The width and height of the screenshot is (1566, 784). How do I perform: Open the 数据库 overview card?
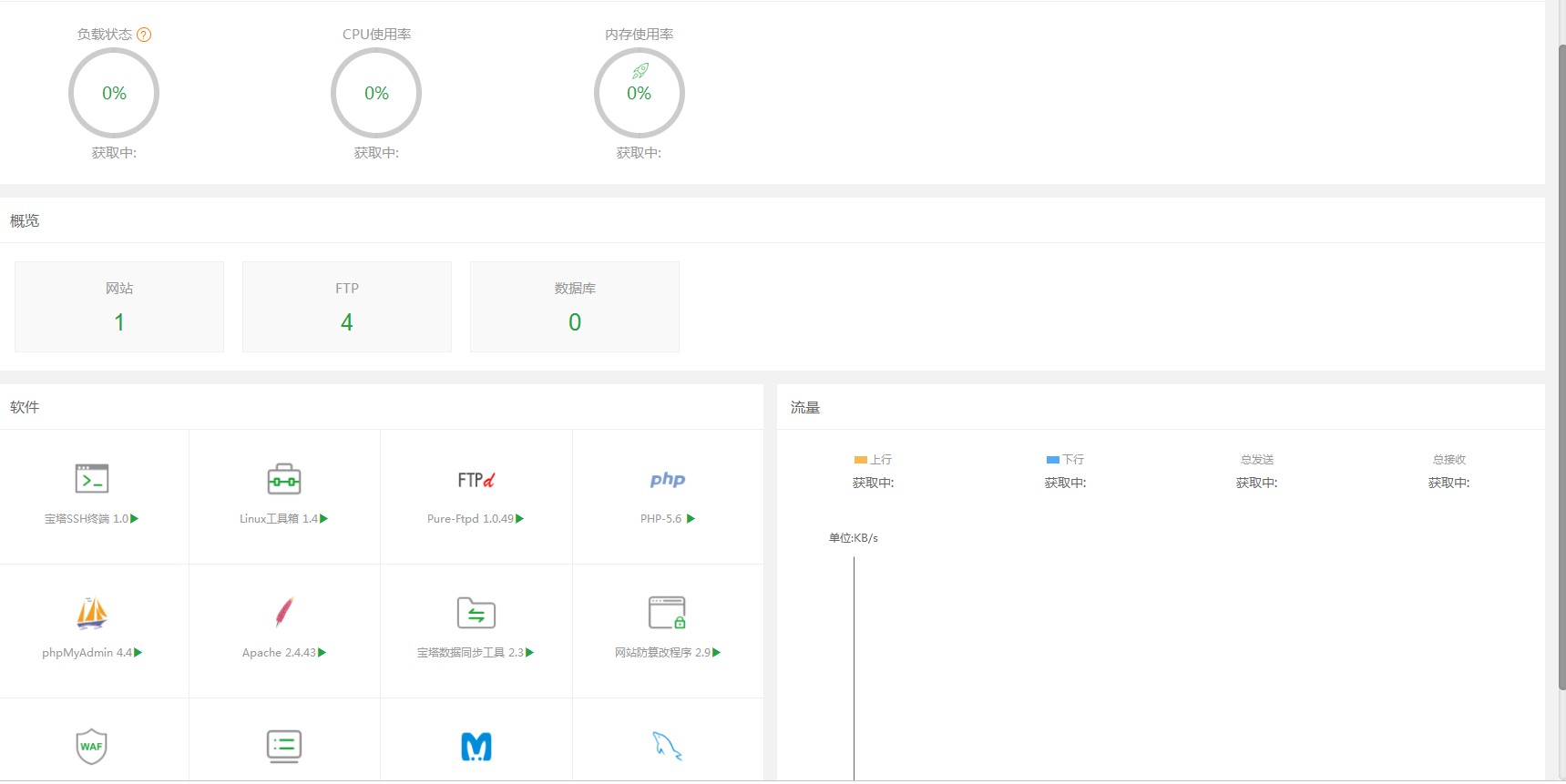[x=575, y=307]
